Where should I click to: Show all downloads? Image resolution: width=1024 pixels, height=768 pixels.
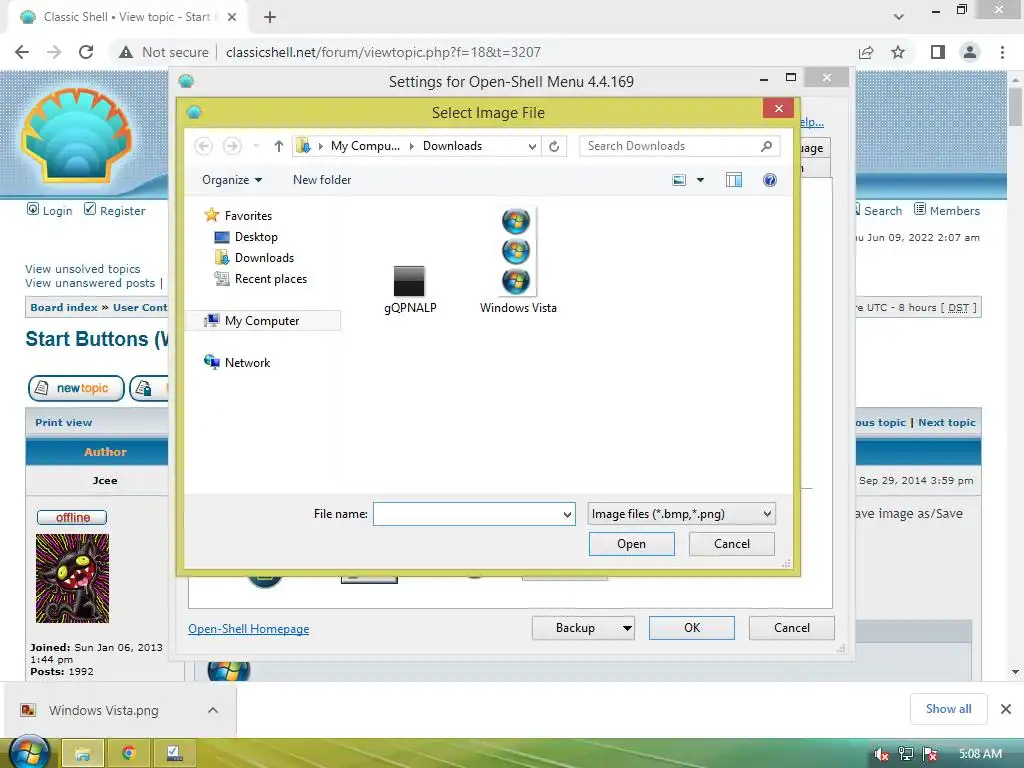click(x=948, y=709)
